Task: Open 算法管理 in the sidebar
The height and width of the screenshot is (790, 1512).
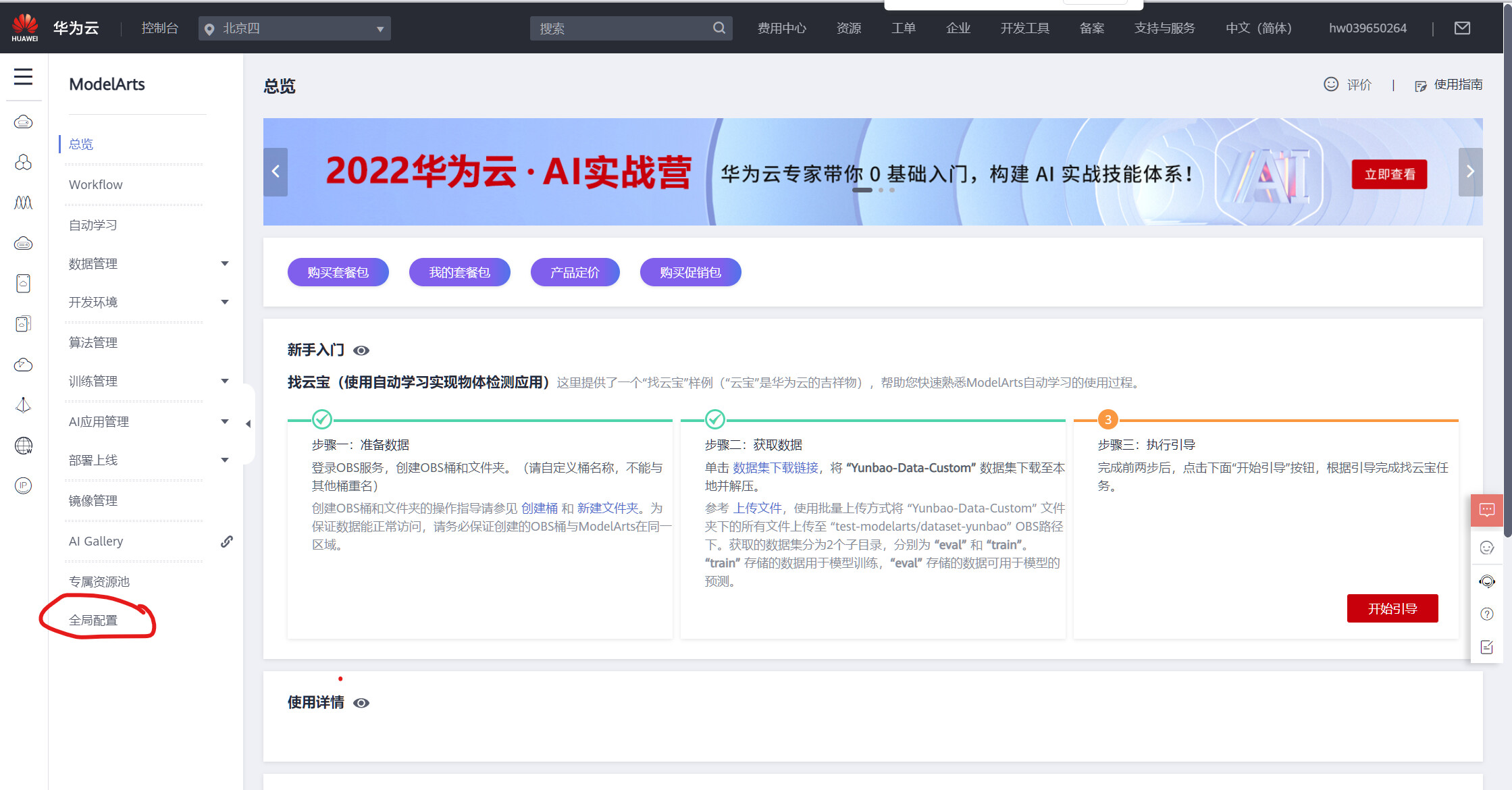Action: click(x=93, y=343)
